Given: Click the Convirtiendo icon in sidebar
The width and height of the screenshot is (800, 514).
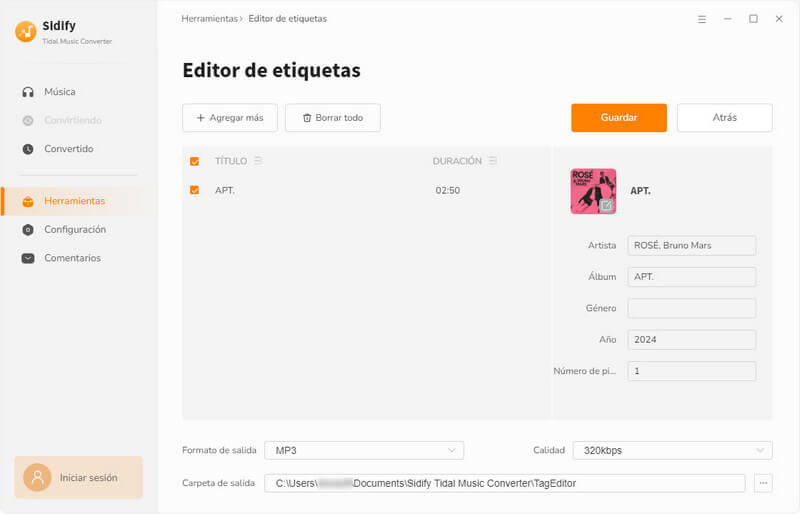Looking at the screenshot, I should tap(28, 120).
